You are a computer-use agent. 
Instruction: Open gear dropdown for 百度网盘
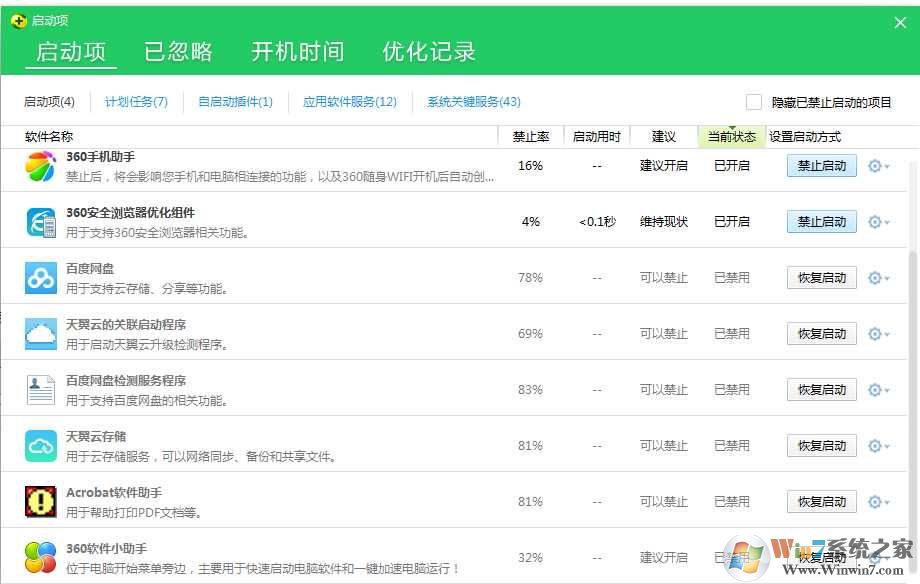coord(878,278)
